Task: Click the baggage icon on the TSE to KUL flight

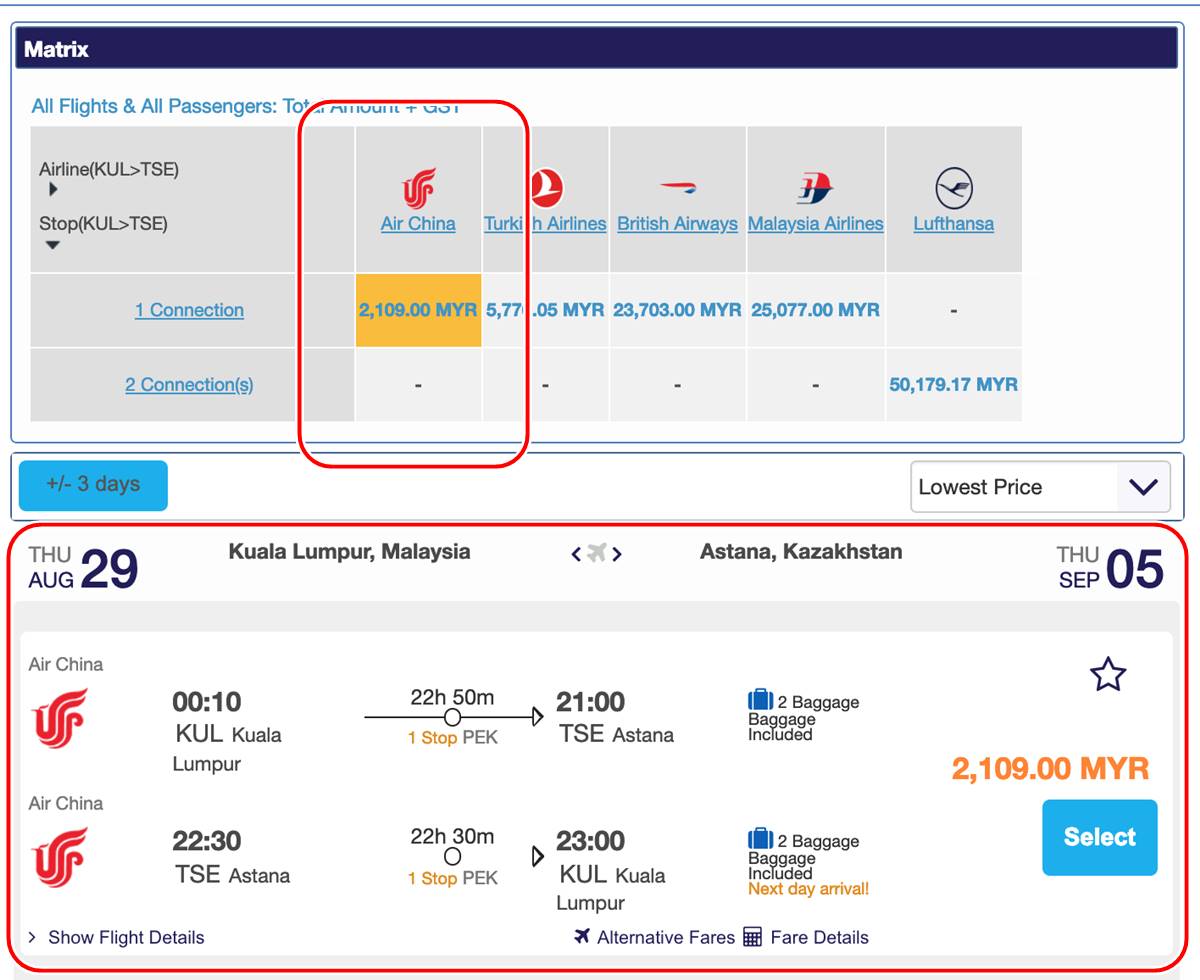Action: coord(760,840)
